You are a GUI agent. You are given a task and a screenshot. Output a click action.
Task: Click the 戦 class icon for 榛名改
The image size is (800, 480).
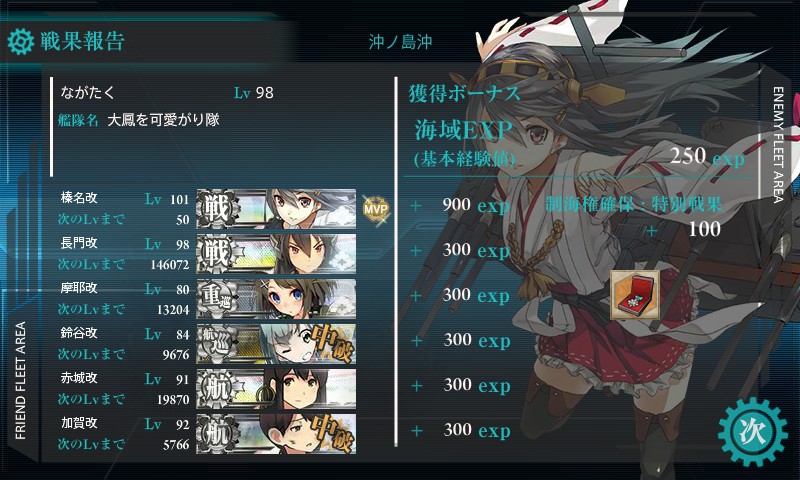217,209
